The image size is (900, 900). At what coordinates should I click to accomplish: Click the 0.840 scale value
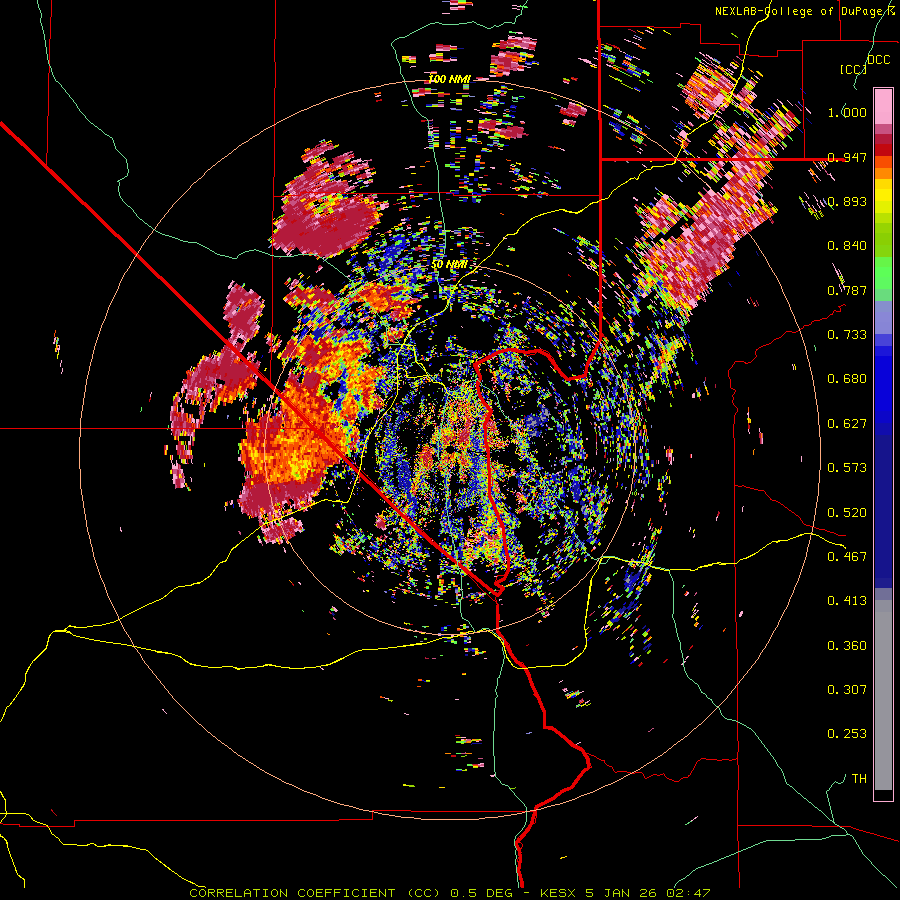tap(847, 246)
